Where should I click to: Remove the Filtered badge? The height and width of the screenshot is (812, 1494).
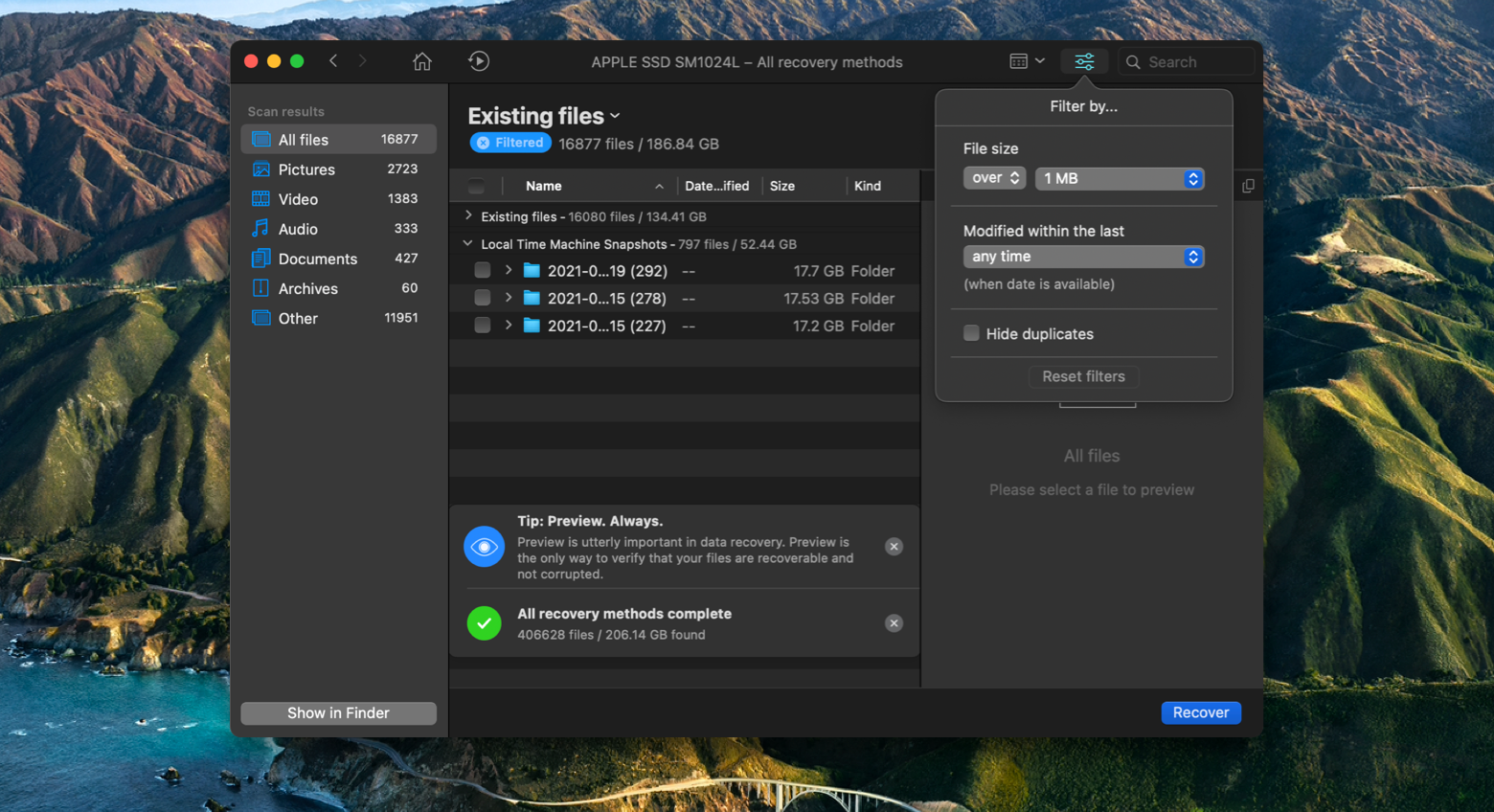[484, 143]
